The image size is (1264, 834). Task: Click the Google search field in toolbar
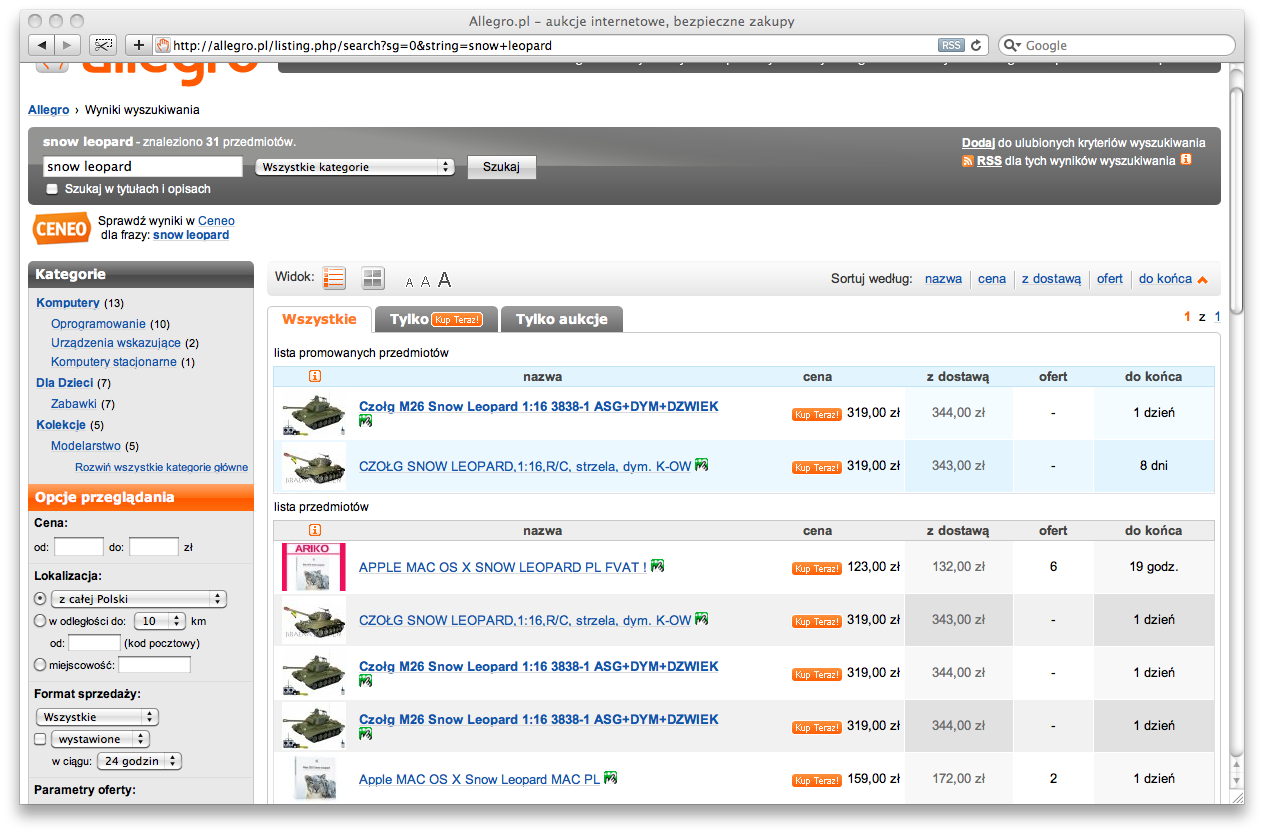[1117, 45]
